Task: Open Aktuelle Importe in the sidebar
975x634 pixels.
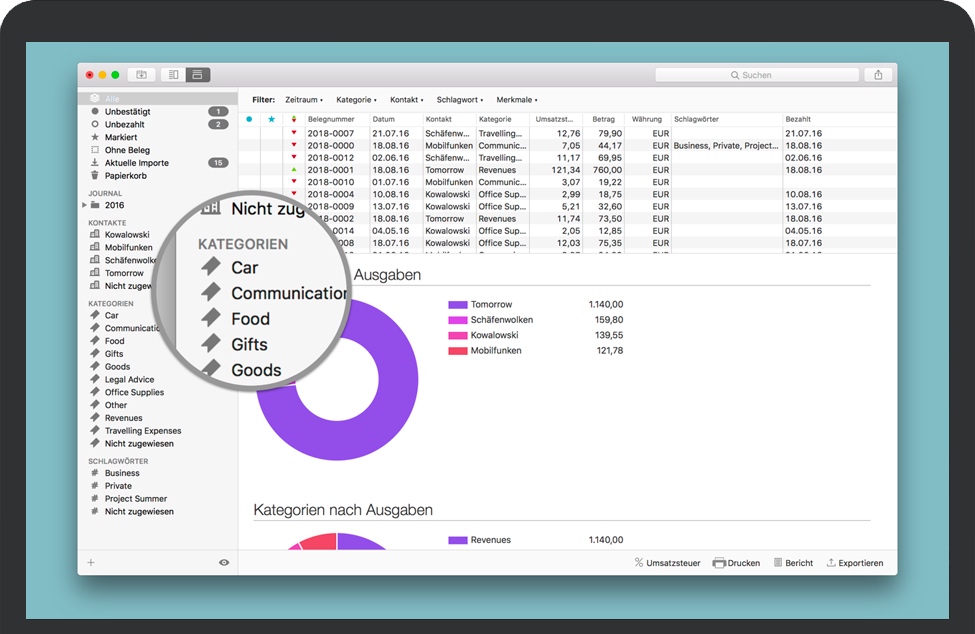Action: point(136,162)
